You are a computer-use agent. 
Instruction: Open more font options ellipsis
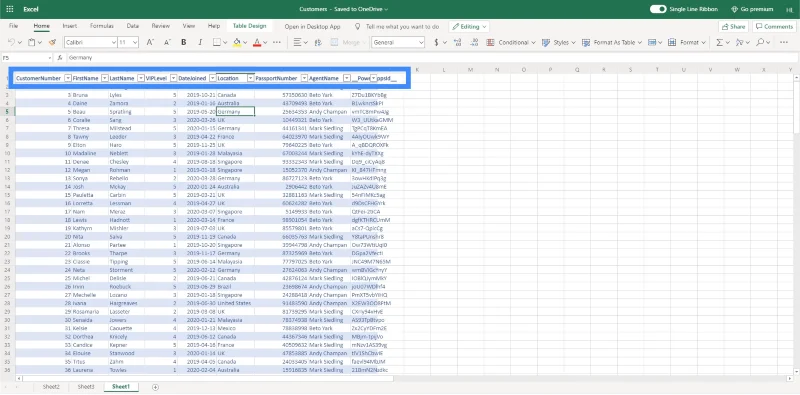coord(277,42)
